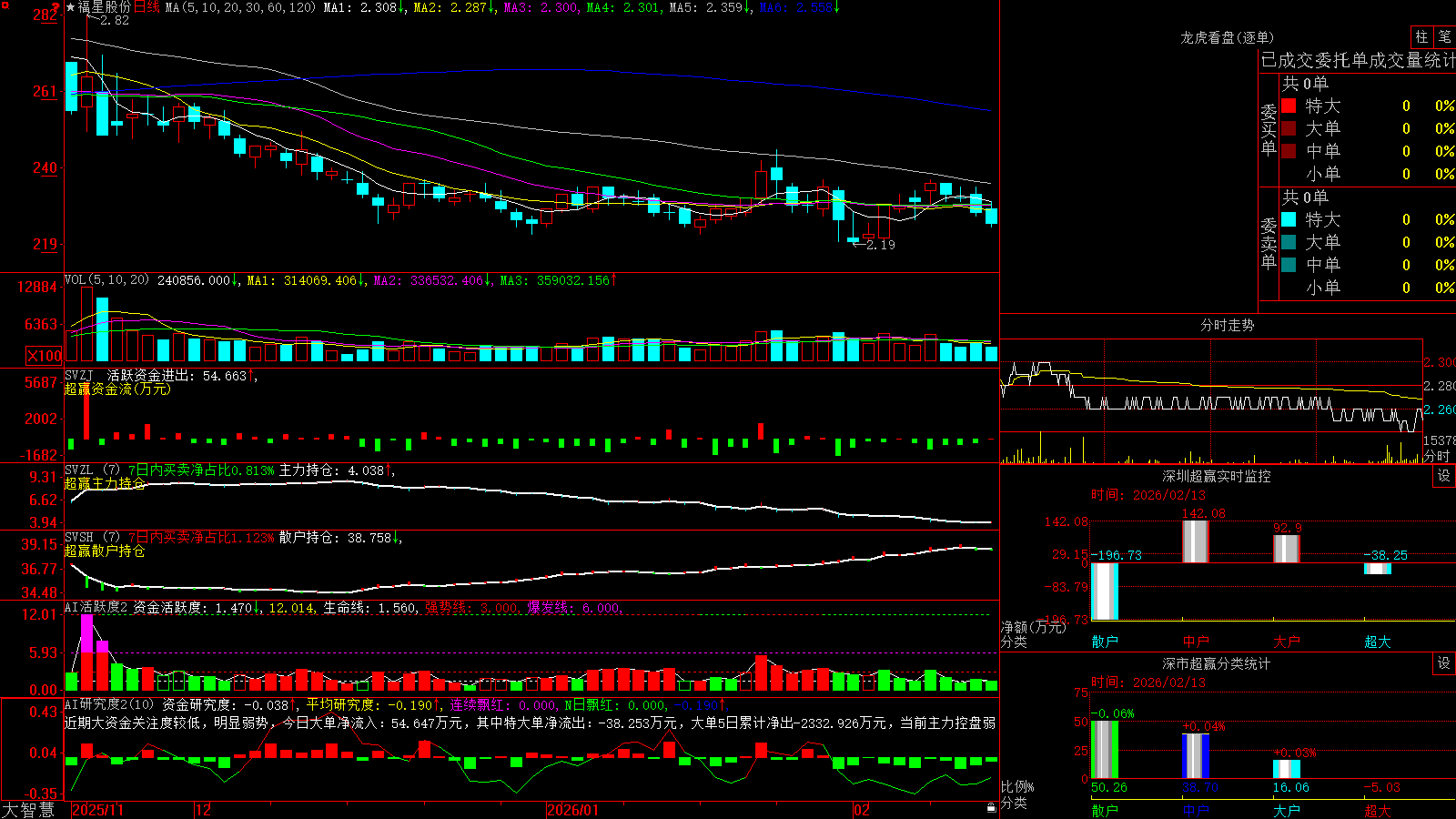Click the 强势线: 3.000 label
The image size is (1456, 819).
(x=471, y=608)
